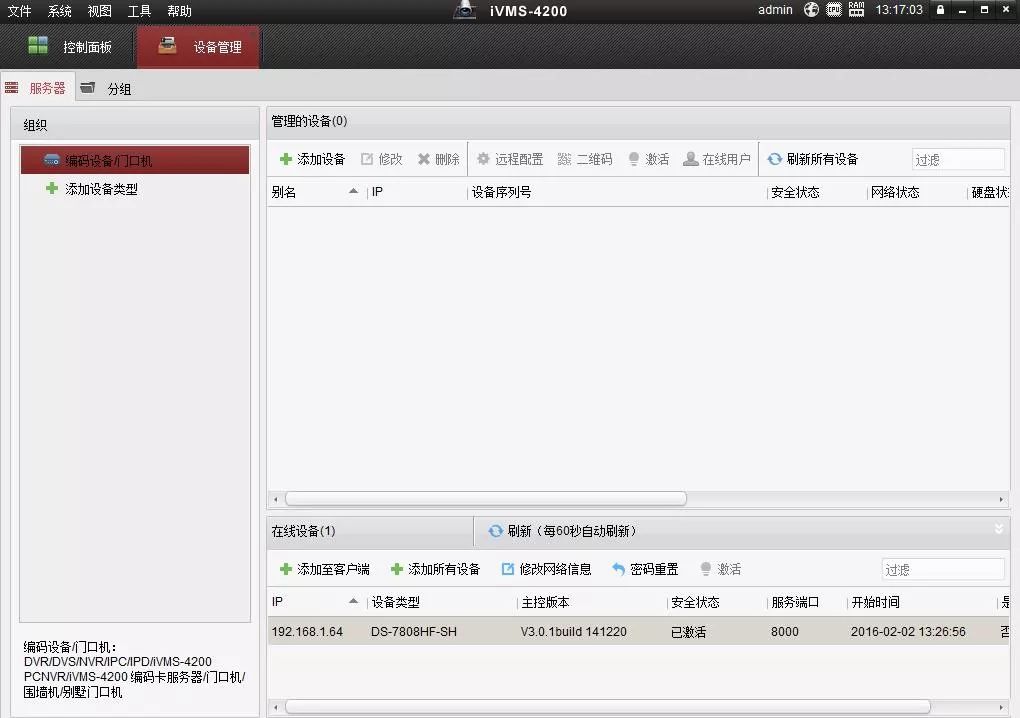Click 添加设备类型 to add a device type
The image size is (1020, 718).
(x=101, y=189)
